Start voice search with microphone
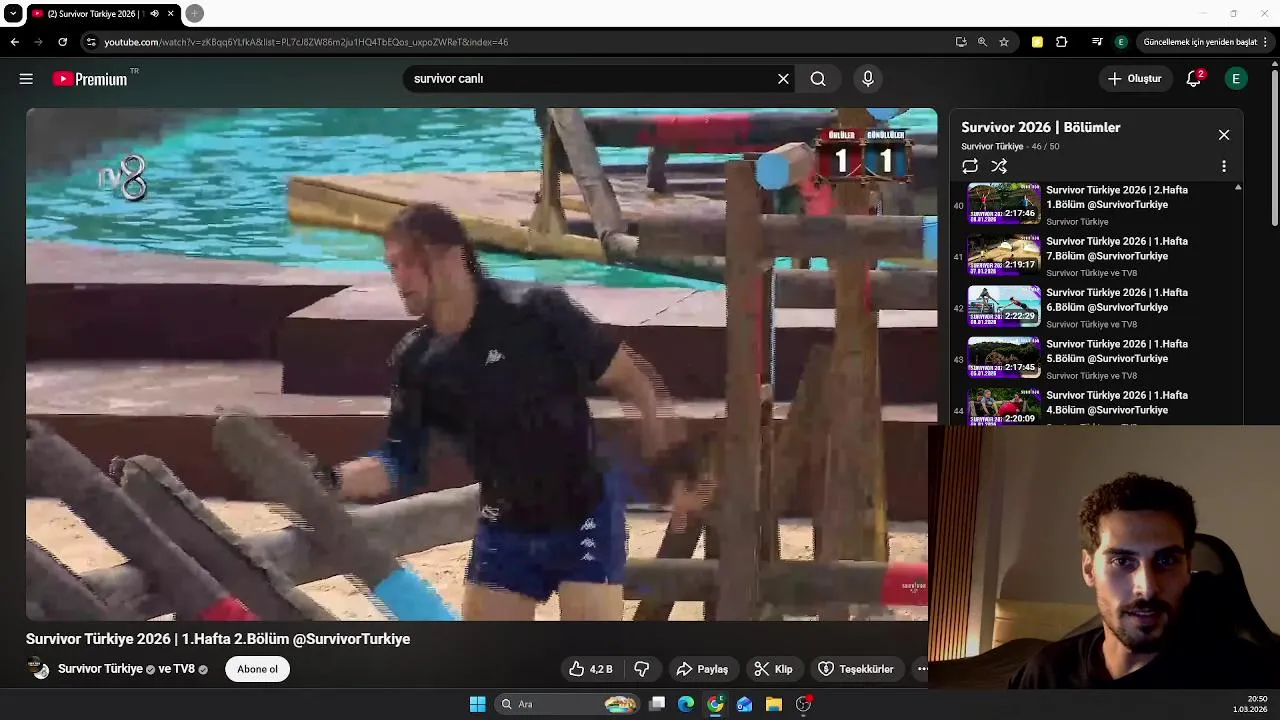Screen dimensions: 1280x720 click(x=867, y=79)
